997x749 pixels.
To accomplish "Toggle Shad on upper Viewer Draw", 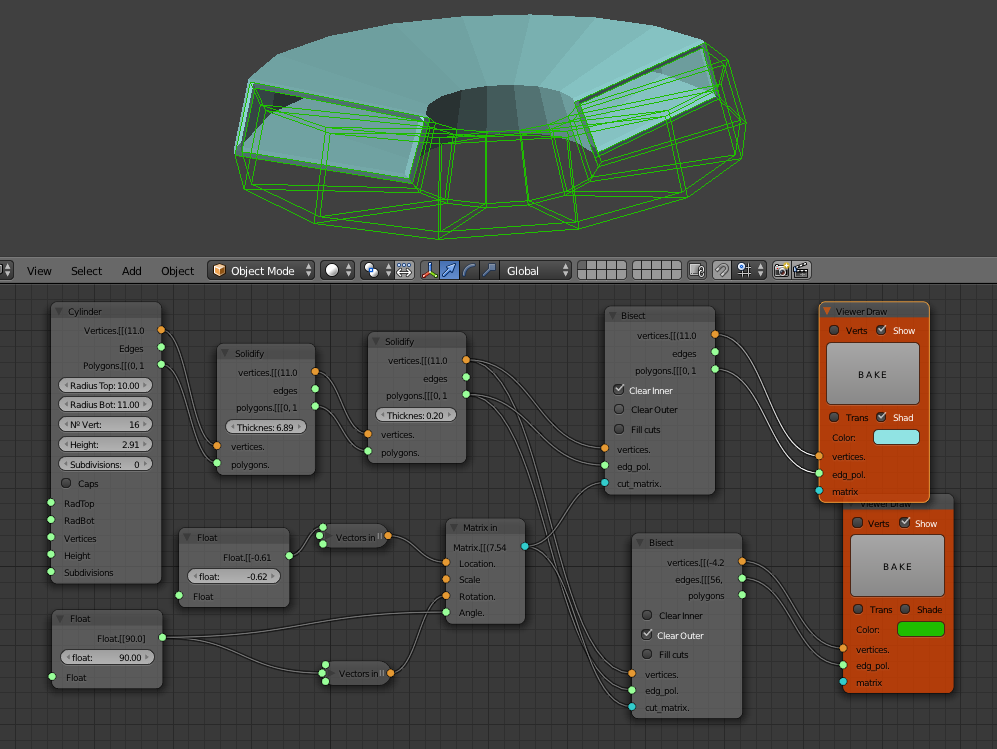I will (x=881, y=417).
